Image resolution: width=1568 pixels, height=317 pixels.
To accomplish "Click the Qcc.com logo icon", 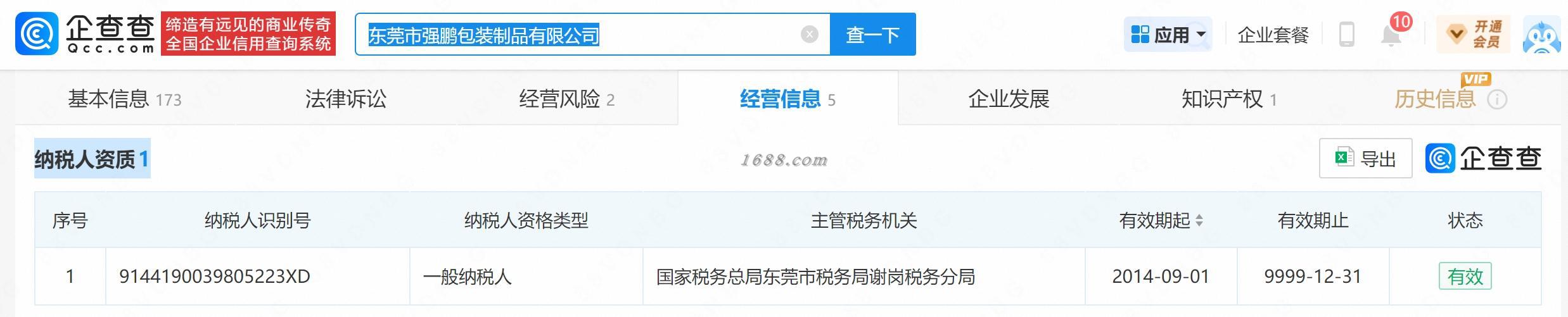I will coord(37,34).
